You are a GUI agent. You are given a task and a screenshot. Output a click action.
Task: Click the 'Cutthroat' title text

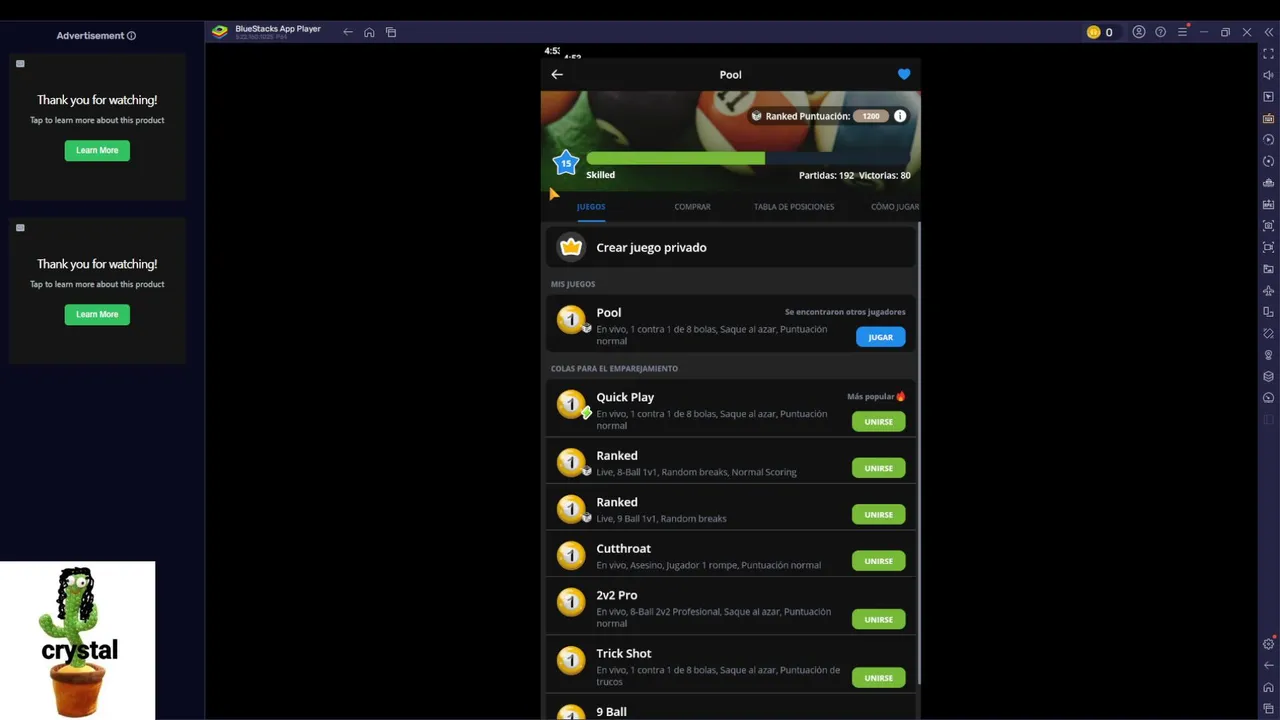[x=624, y=549]
